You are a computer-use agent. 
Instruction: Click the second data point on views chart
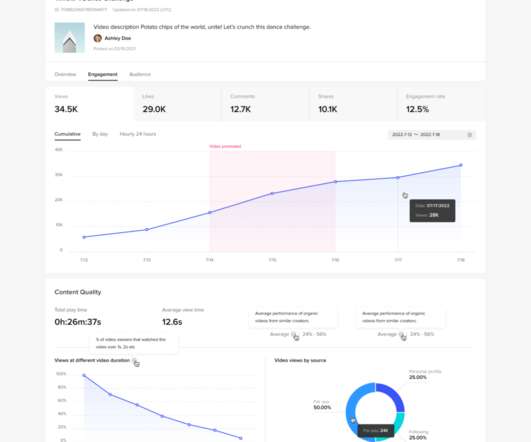point(147,229)
